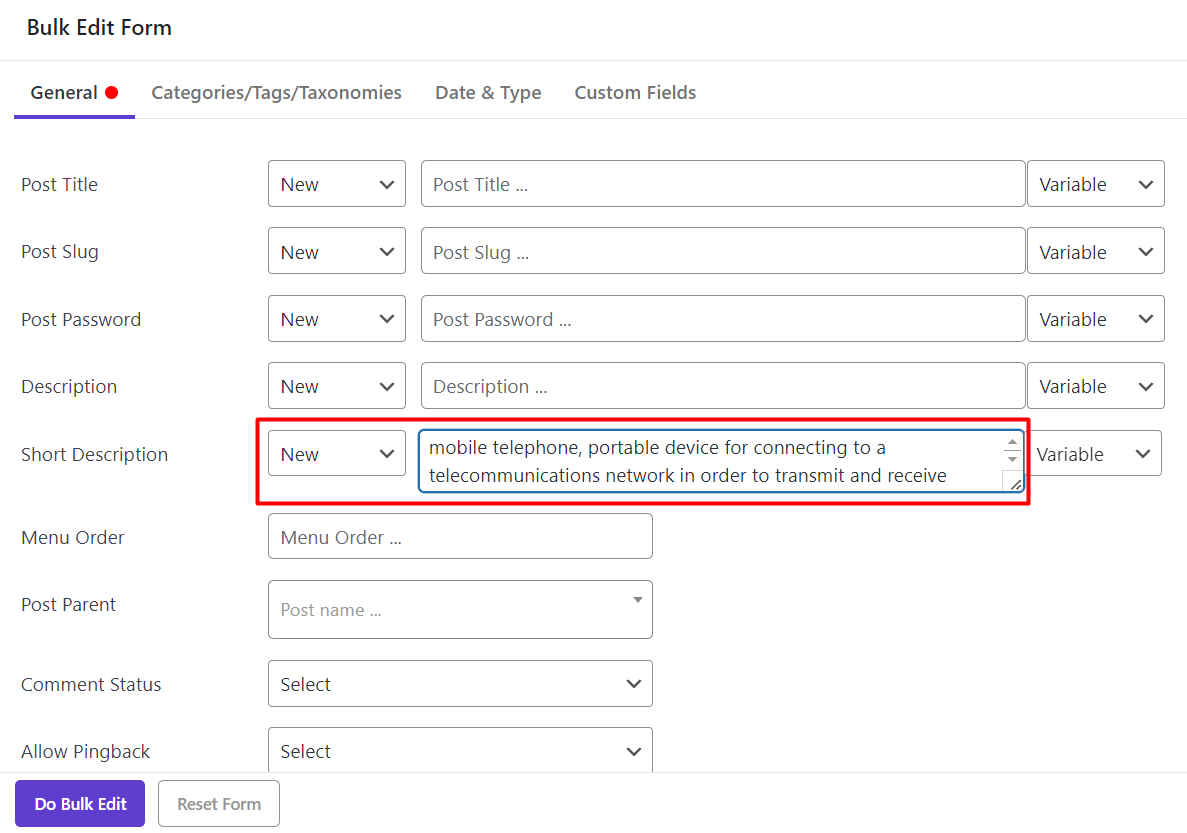Open the Description Variable dropdown
Screen dimensions: 1187x833
(x=1095, y=387)
